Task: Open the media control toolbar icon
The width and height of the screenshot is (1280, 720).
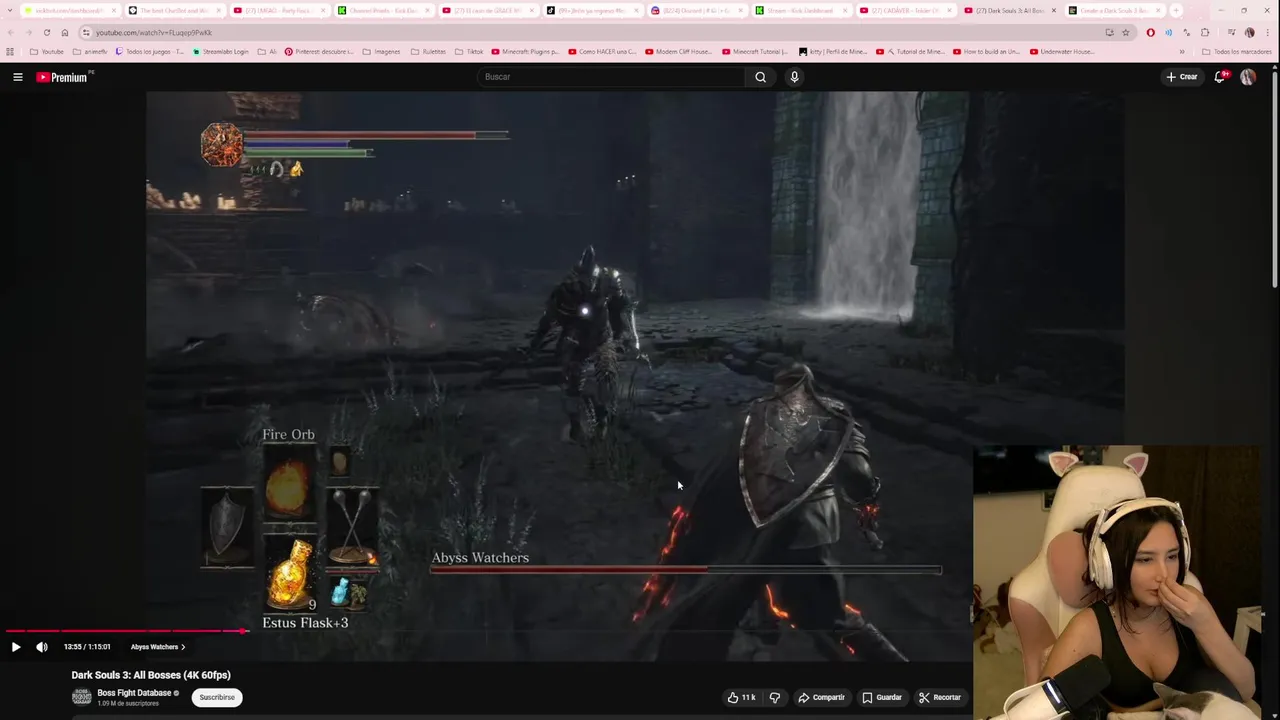Action: point(1231,32)
